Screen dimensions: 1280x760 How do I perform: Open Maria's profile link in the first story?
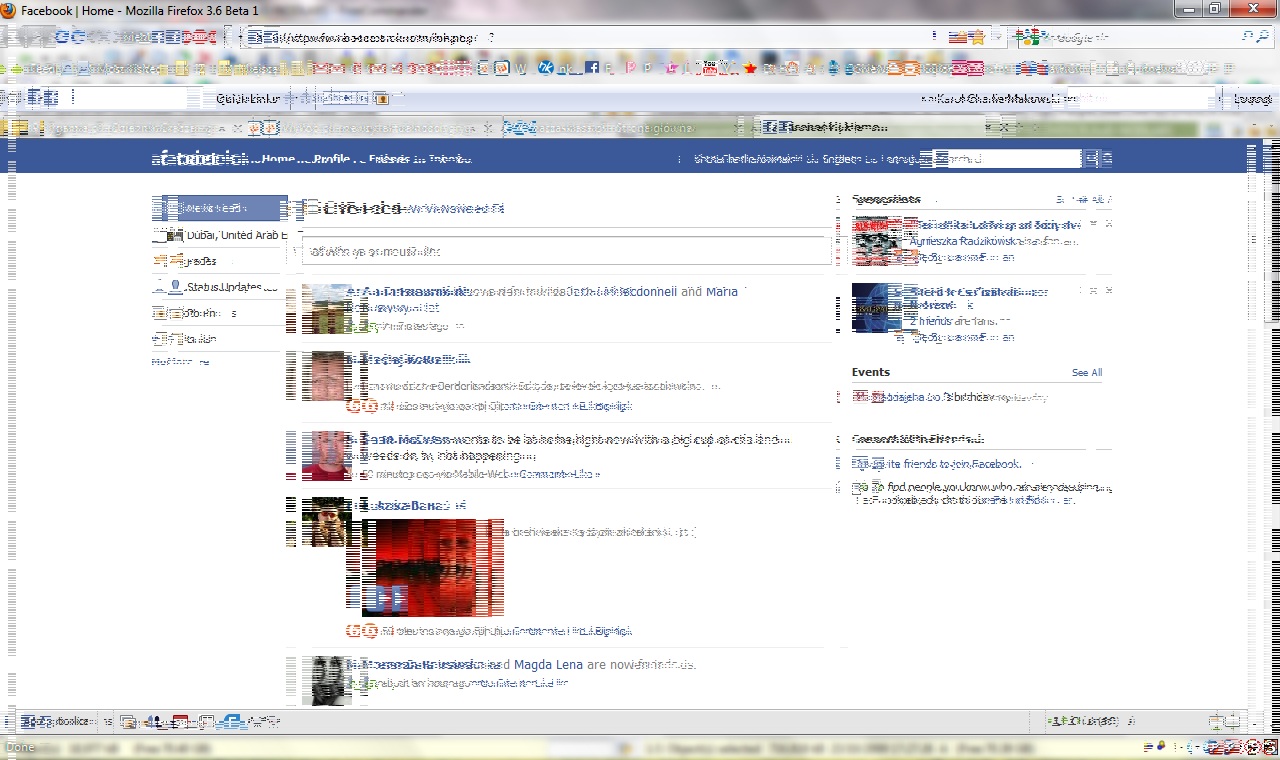pos(722,292)
